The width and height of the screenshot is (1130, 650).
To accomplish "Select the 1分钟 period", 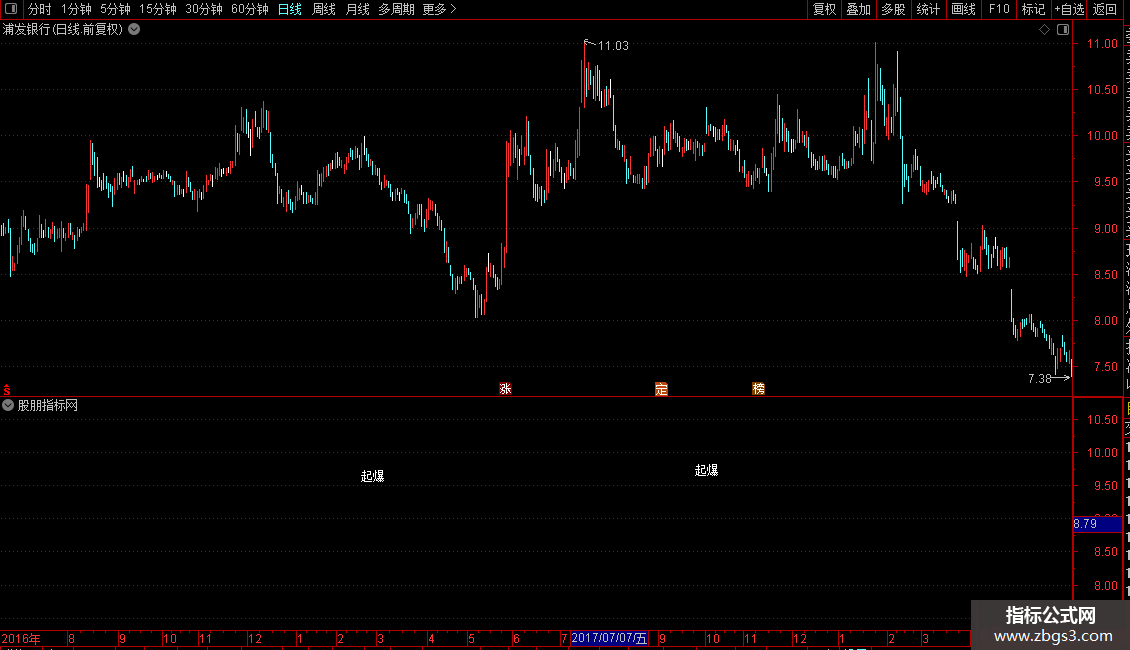I will pos(76,9).
